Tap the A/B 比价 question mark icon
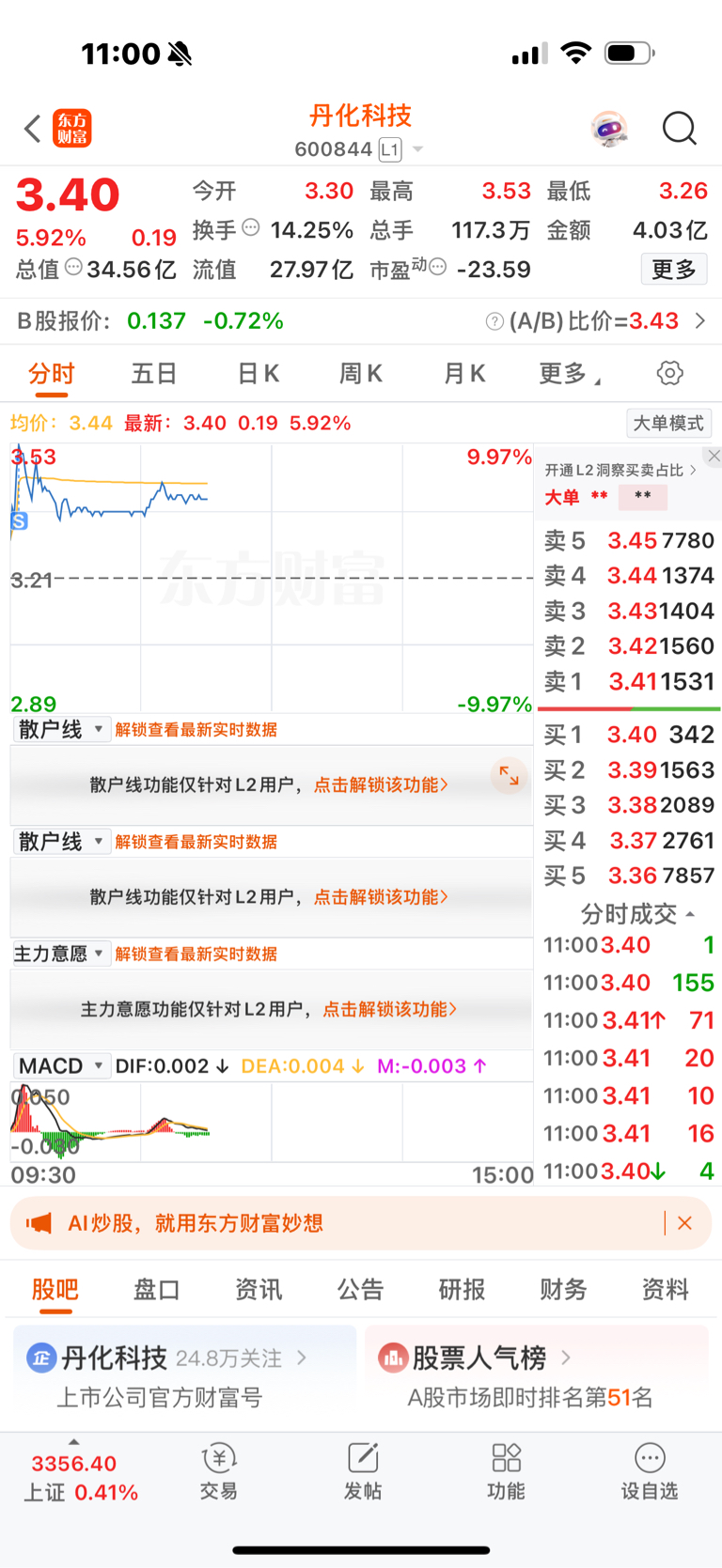This screenshot has height=1568, width=722. pyautogui.click(x=494, y=321)
